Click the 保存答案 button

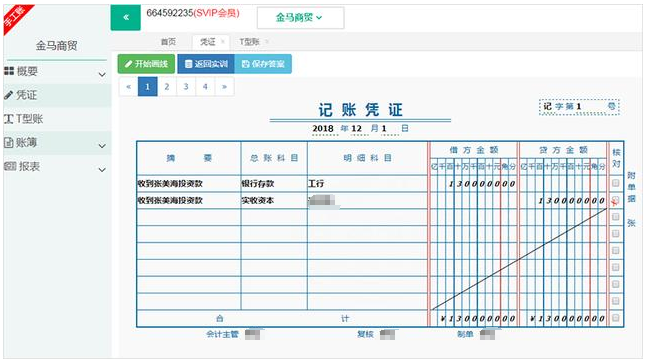click(263, 64)
